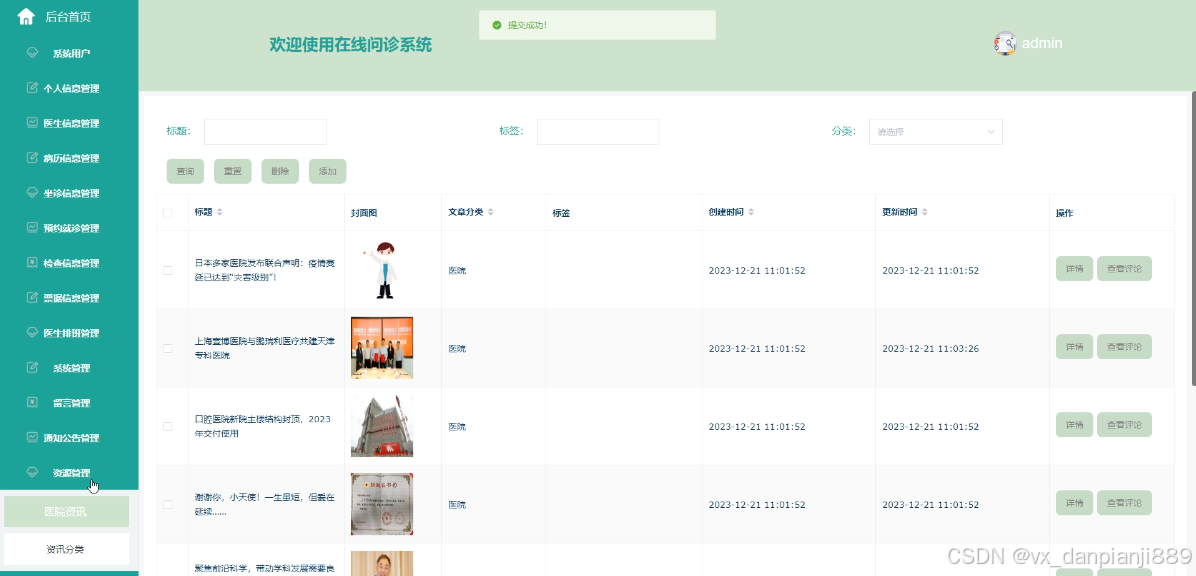Click the 查询 button
Viewport: 1196px width, 576px height.
(185, 172)
